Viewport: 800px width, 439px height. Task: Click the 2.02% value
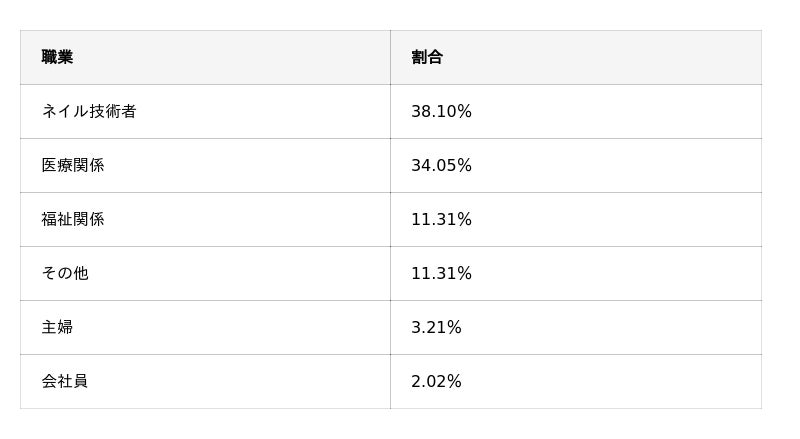pos(436,381)
